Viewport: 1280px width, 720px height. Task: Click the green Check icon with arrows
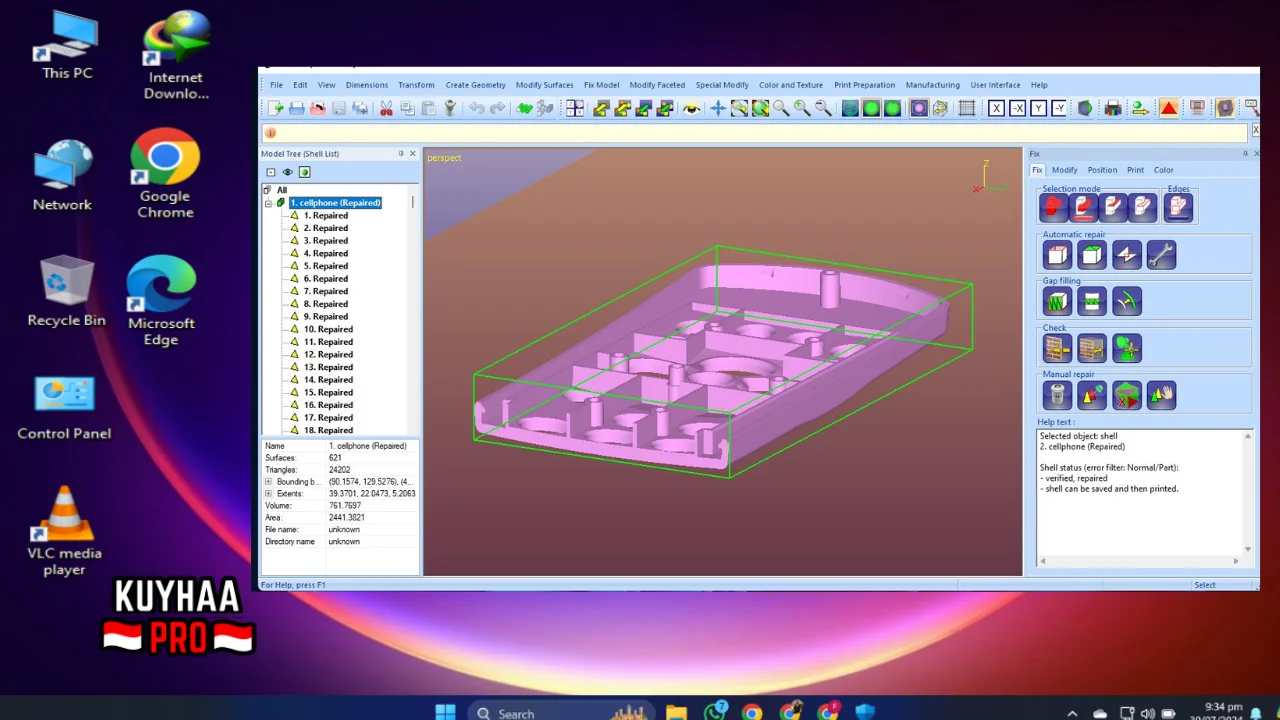(1127, 348)
